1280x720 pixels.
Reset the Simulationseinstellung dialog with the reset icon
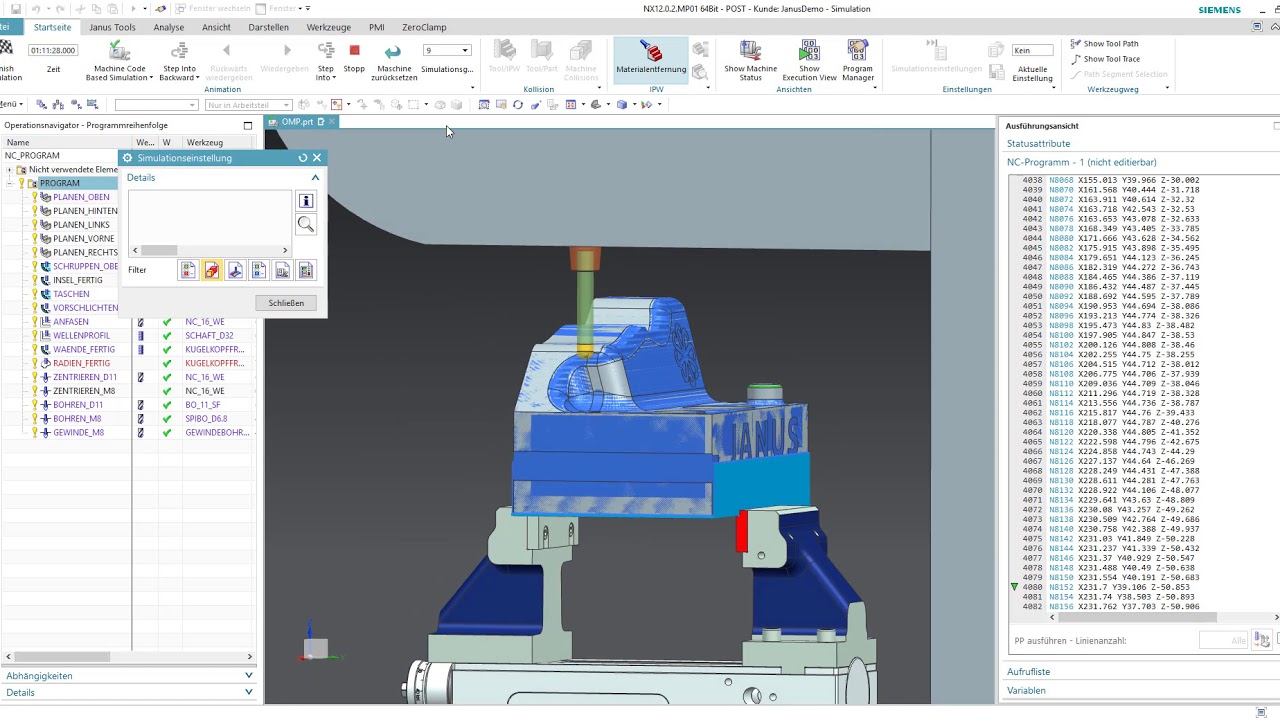coord(303,158)
